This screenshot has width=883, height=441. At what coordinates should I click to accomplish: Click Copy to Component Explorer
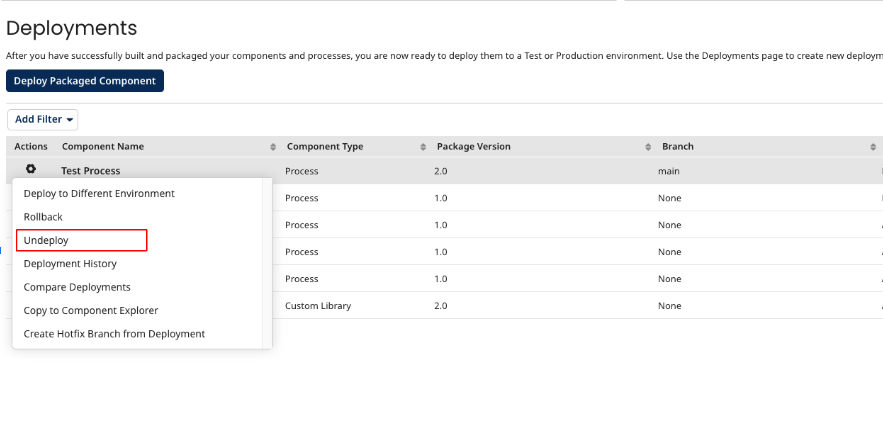tap(91, 310)
